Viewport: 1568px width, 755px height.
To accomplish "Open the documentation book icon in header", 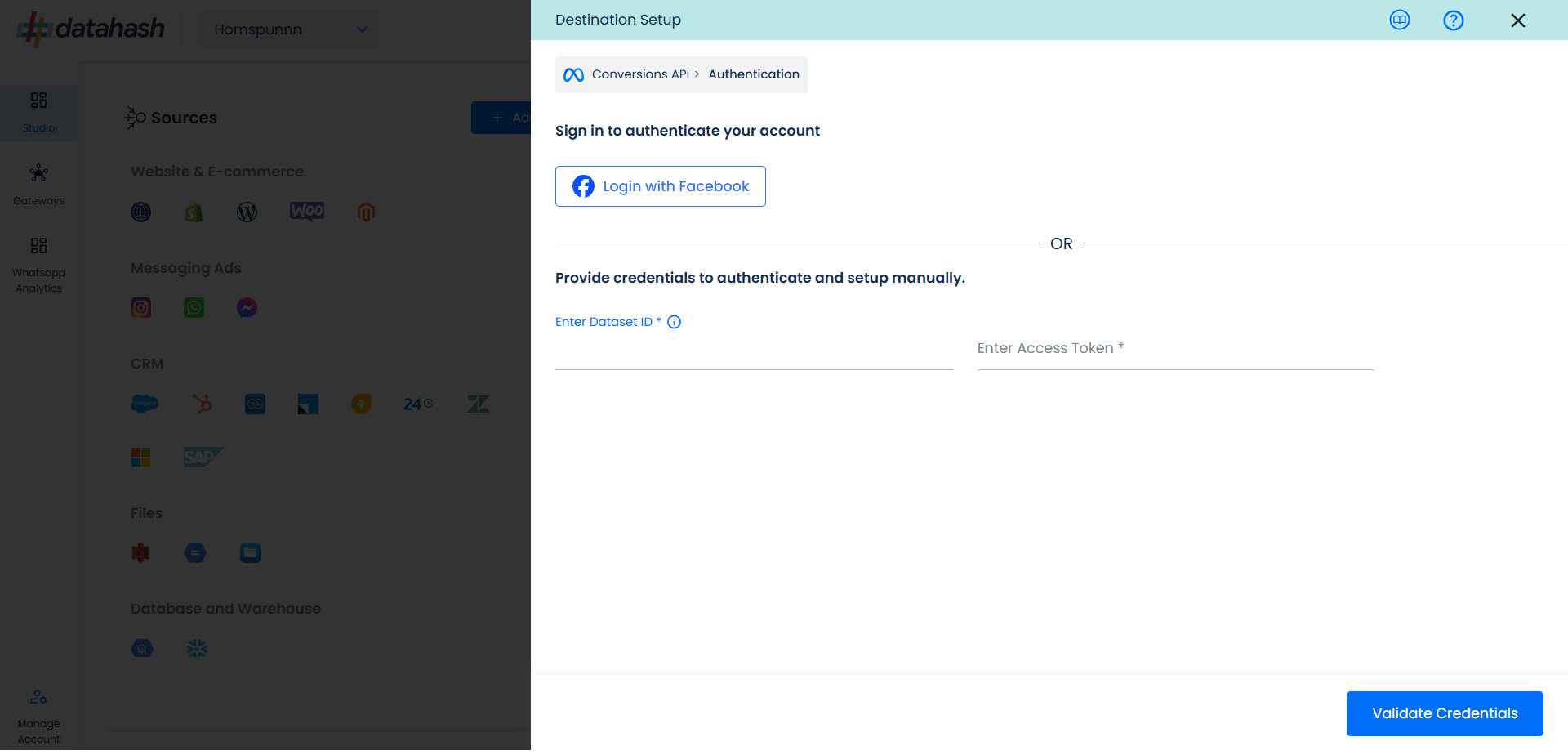I will click(x=1399, y=20).
